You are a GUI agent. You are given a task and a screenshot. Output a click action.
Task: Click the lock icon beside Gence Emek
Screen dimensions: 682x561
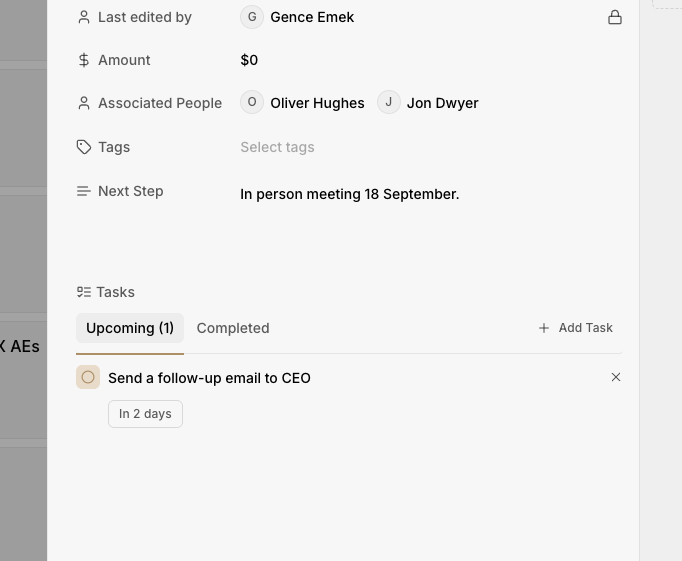pyautogui.click(x=615, y=17)
